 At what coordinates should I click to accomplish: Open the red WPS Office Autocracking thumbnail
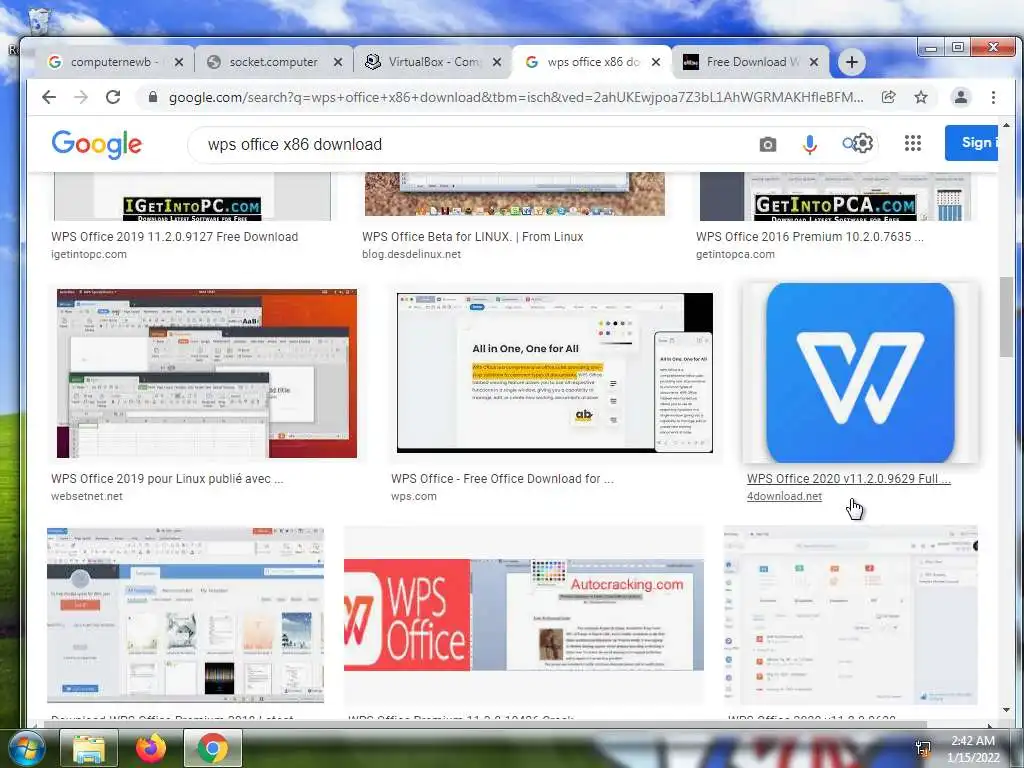pos(524,615)
